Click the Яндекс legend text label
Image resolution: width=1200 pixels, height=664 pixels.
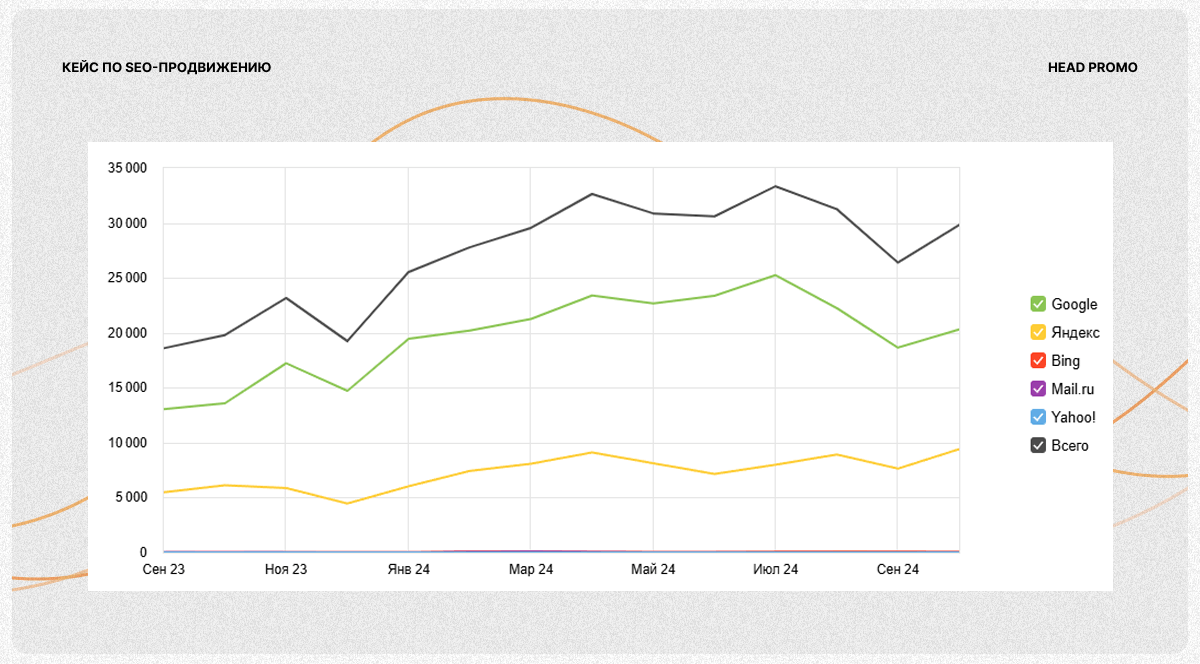(x=1075, y=332)
